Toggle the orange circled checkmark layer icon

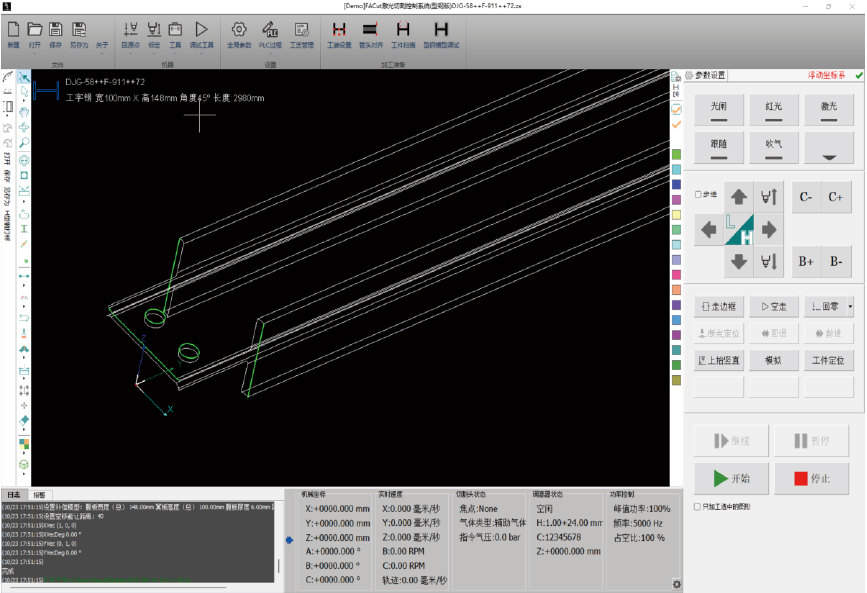pos(676,110)
